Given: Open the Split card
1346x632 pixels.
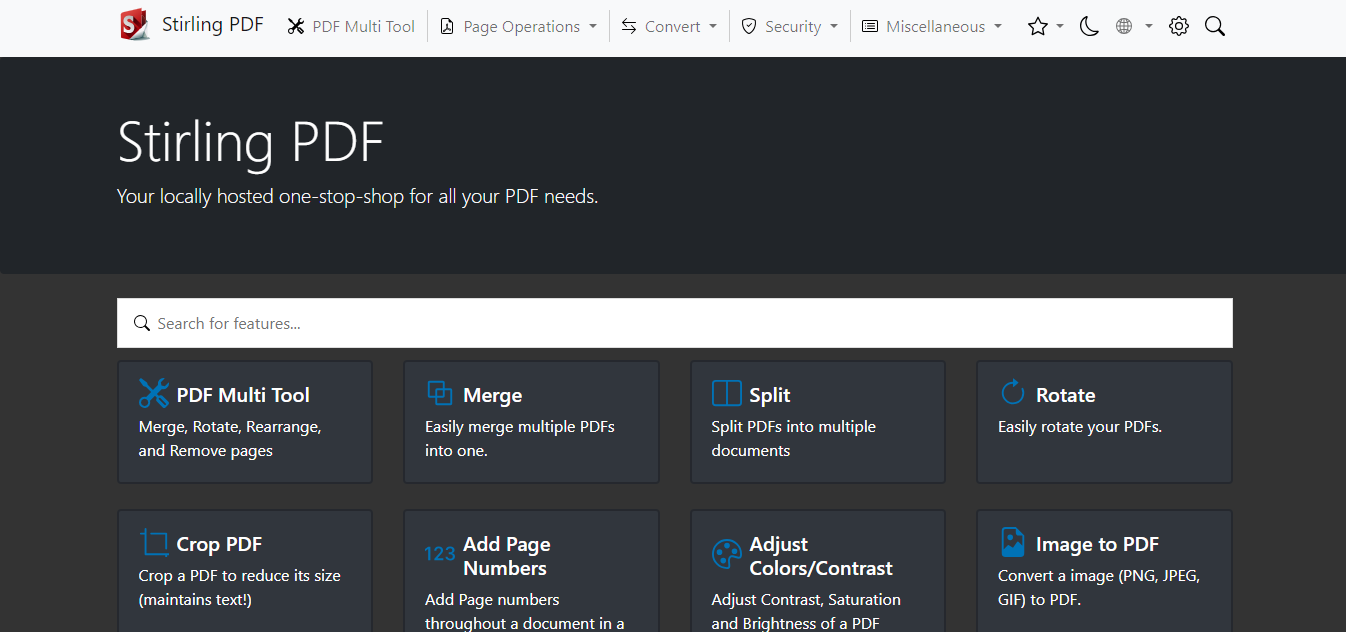Looking at the screenshot, I should pos(818,422).
